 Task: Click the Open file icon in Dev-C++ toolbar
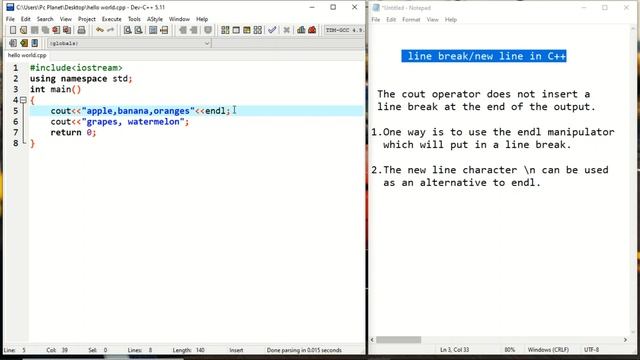[24, 30]
